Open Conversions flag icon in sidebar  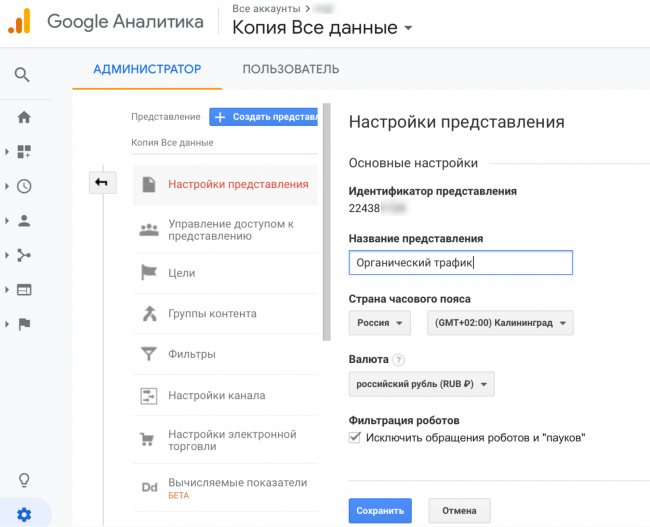tap(24, 324)
